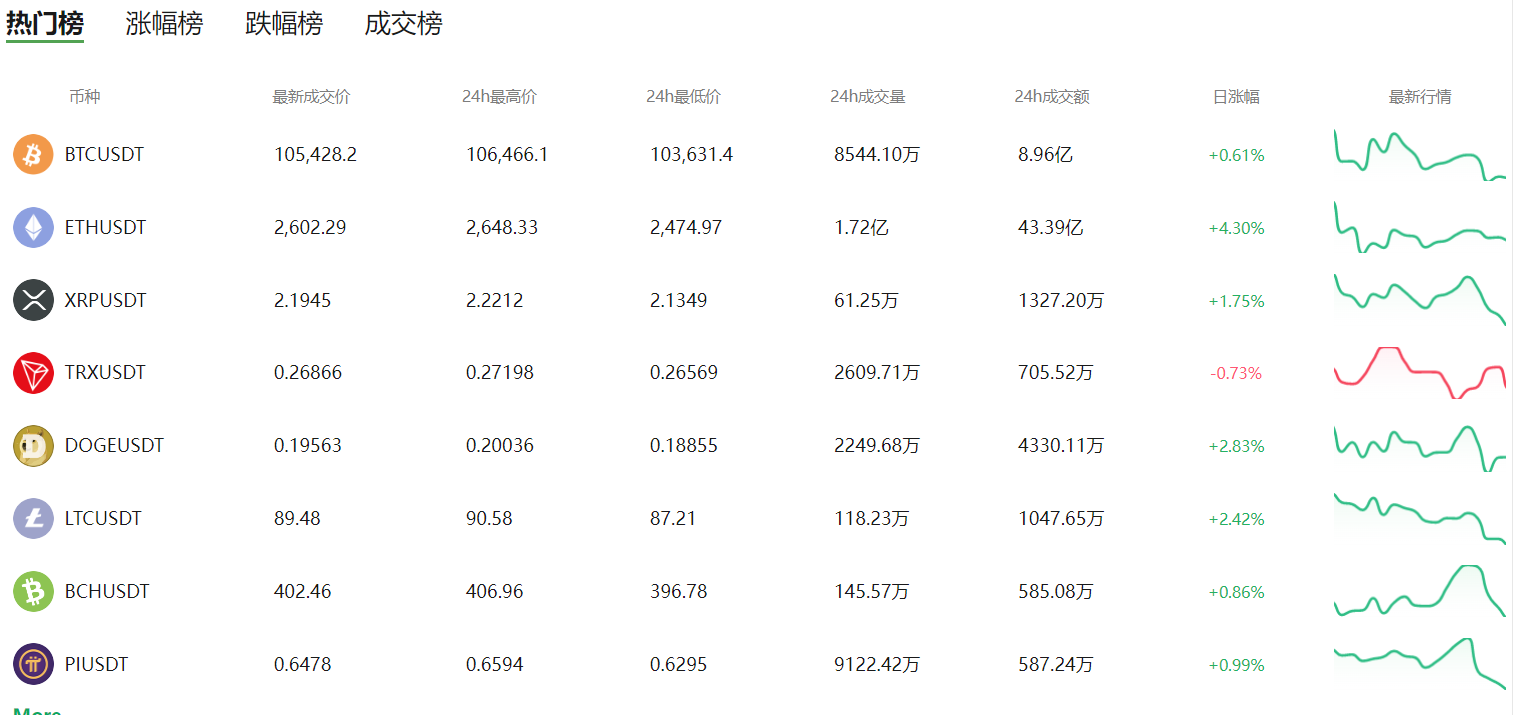
Task: Click the More link below the table
Action: tap(38, 711)
